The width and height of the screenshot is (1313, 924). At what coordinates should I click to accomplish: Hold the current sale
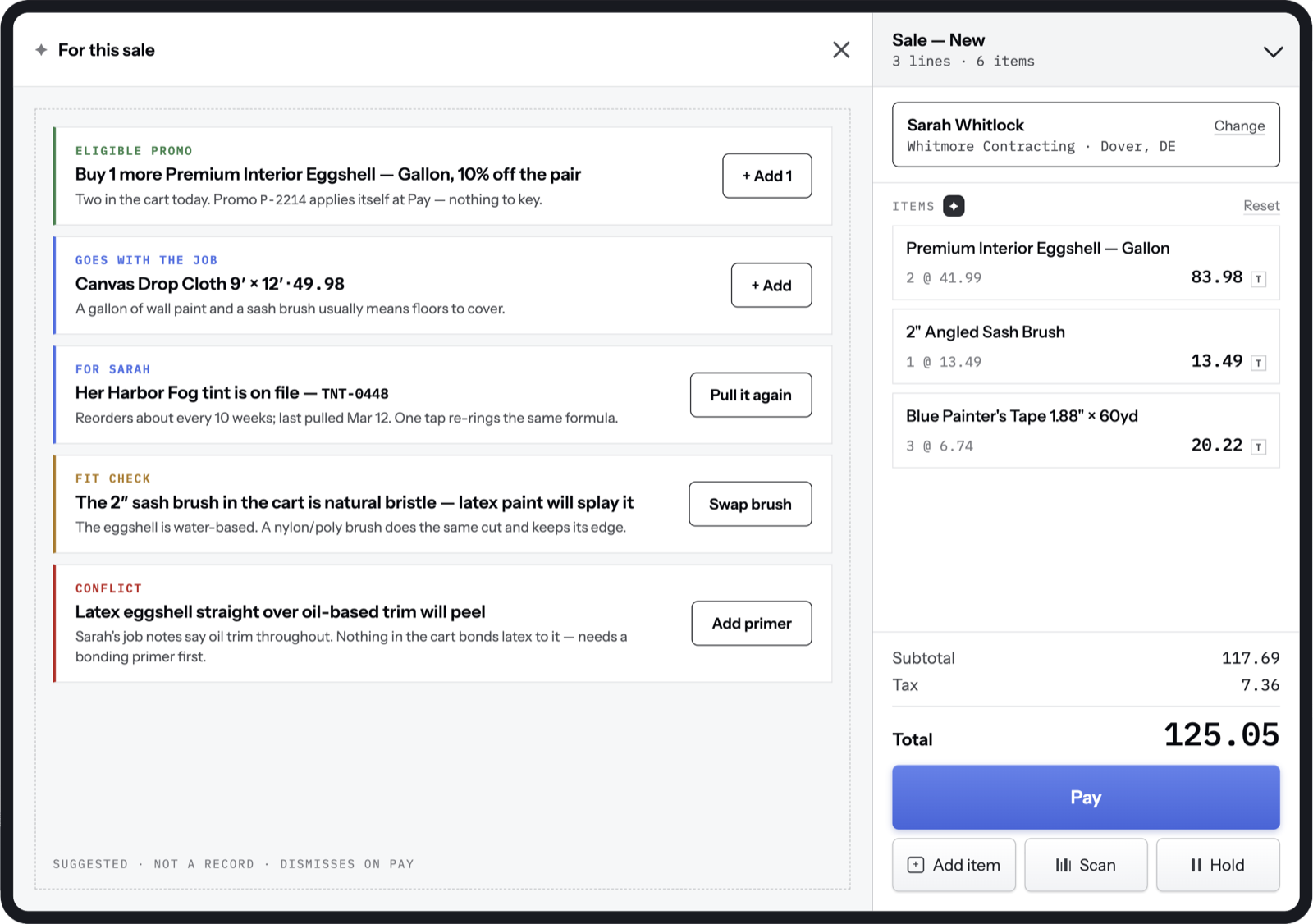pyautogui.click(x=1218, y=865)
